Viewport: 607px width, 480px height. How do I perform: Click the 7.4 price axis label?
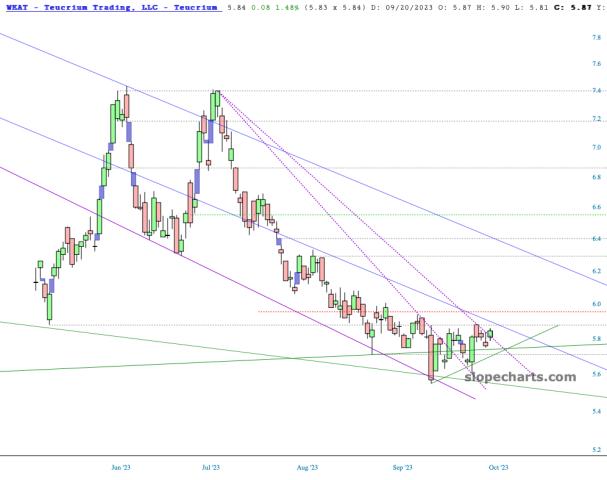[x=595, y=90]
